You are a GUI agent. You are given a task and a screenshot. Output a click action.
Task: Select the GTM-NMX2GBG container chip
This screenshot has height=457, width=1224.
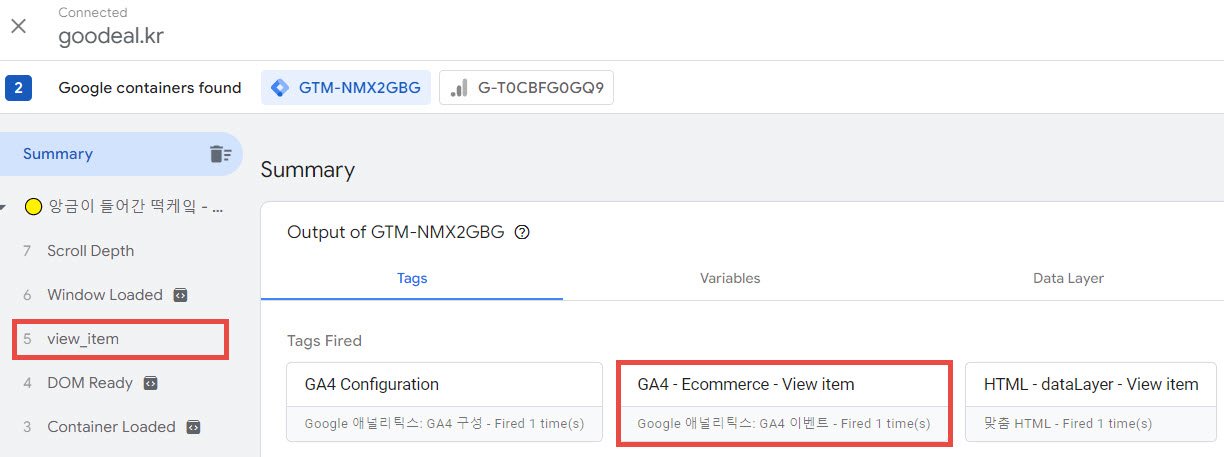tap(347, 88)
